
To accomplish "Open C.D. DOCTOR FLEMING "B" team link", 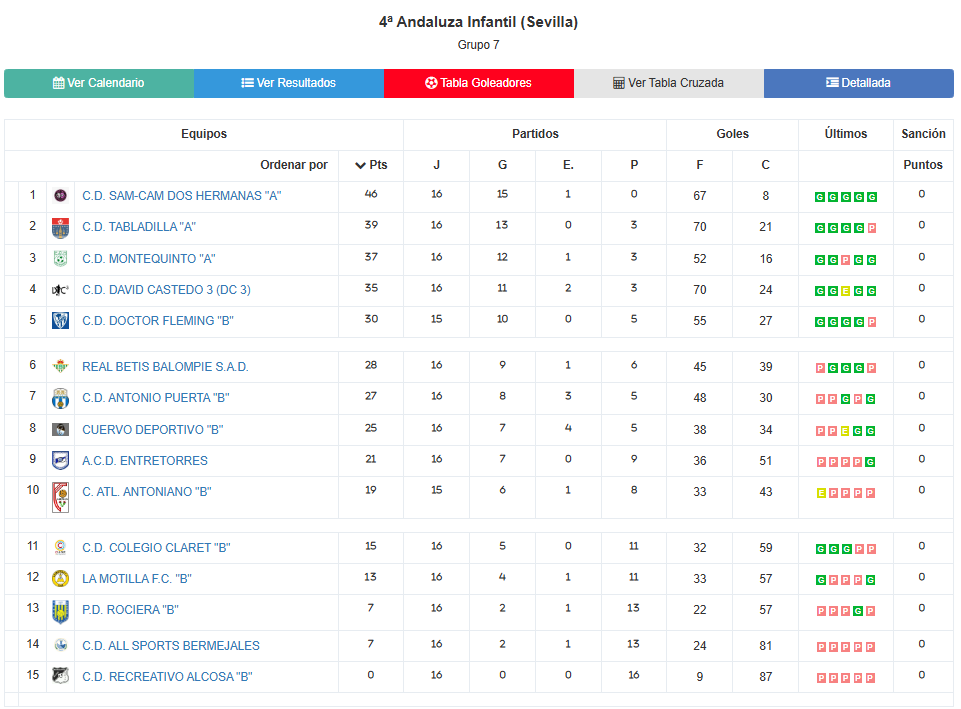I will pyautogui.click(x=158, y=321).
